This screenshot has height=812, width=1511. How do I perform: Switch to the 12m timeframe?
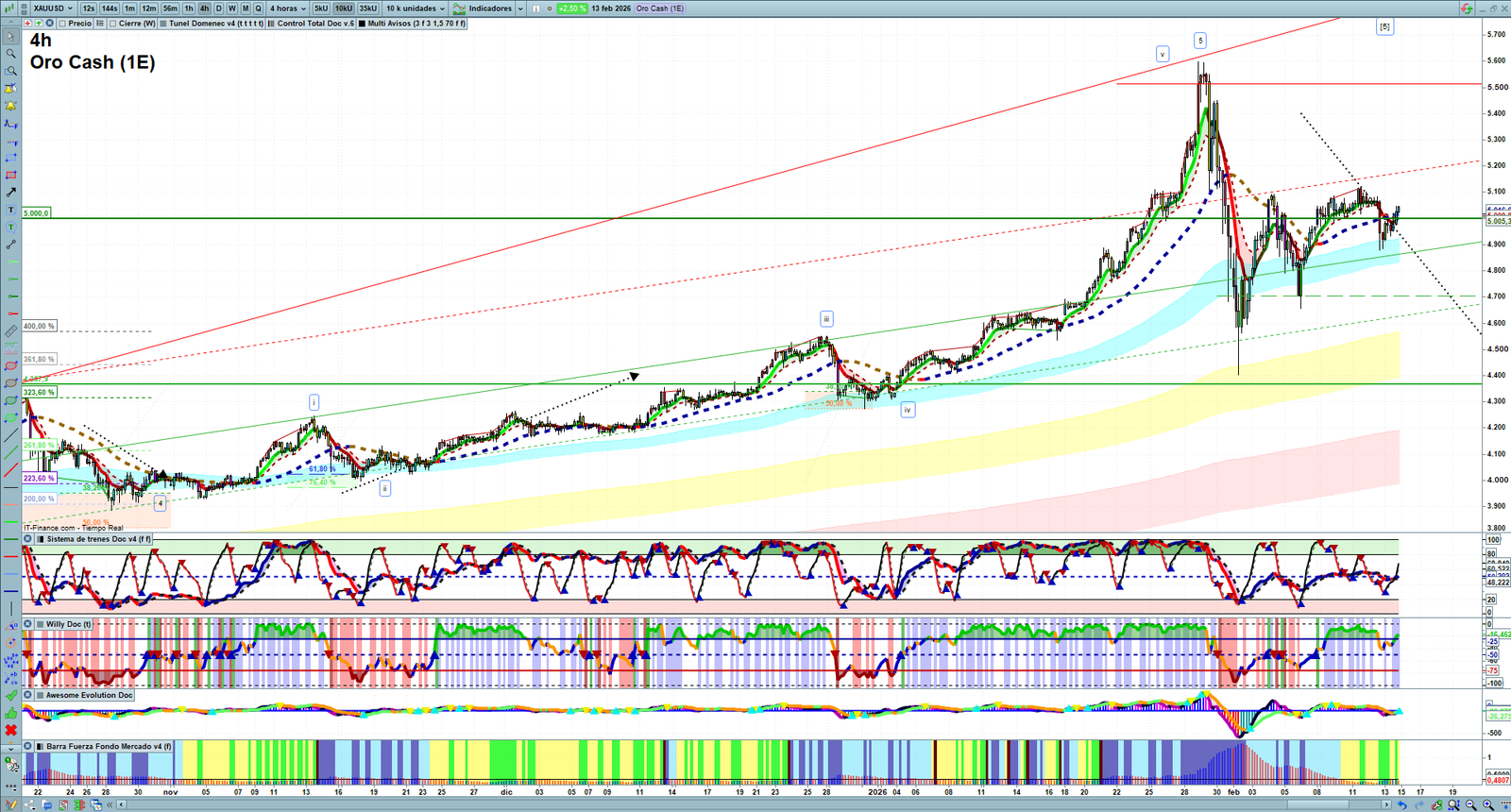(149, 8)
